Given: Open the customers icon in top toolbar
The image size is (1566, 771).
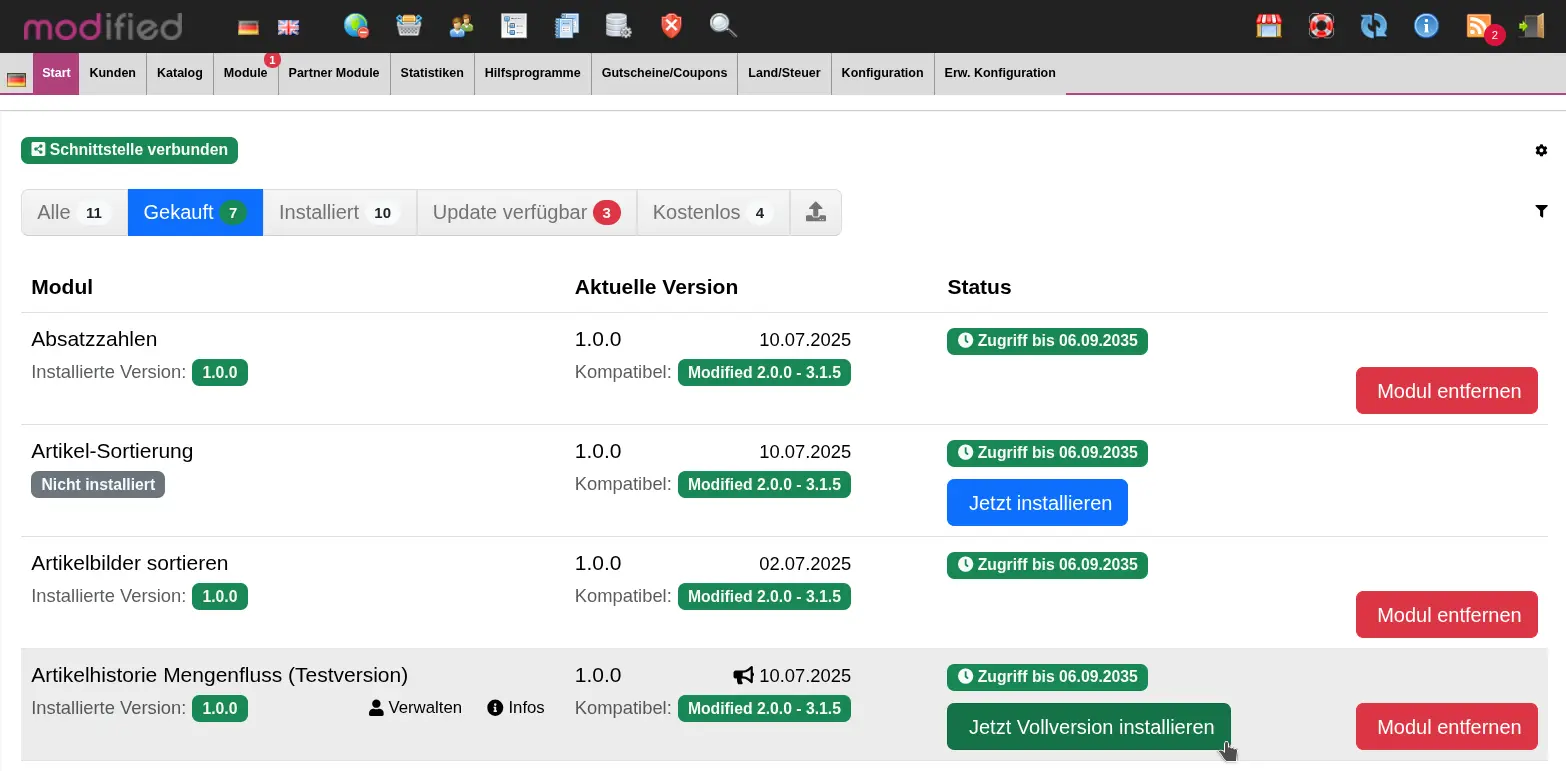Looking at the screenshot, I should (461, 26).
